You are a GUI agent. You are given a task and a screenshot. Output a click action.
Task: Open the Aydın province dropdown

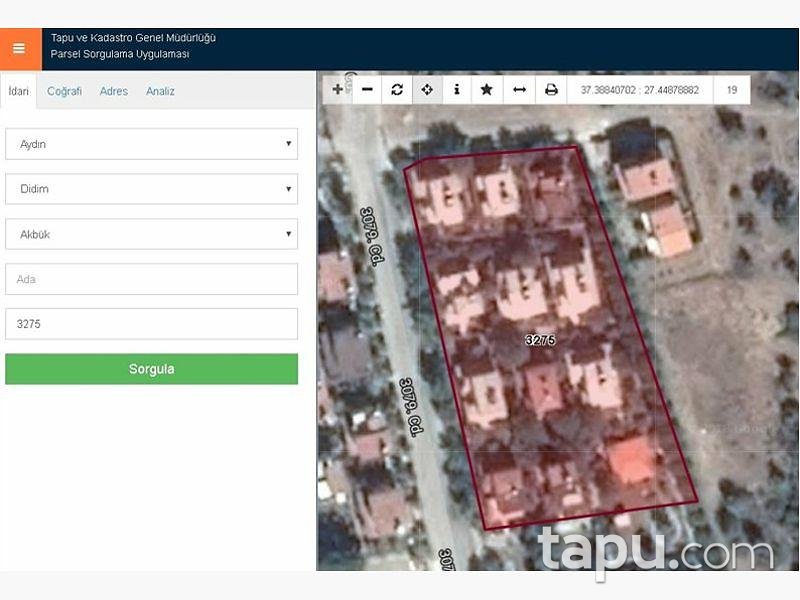[151, 144]
